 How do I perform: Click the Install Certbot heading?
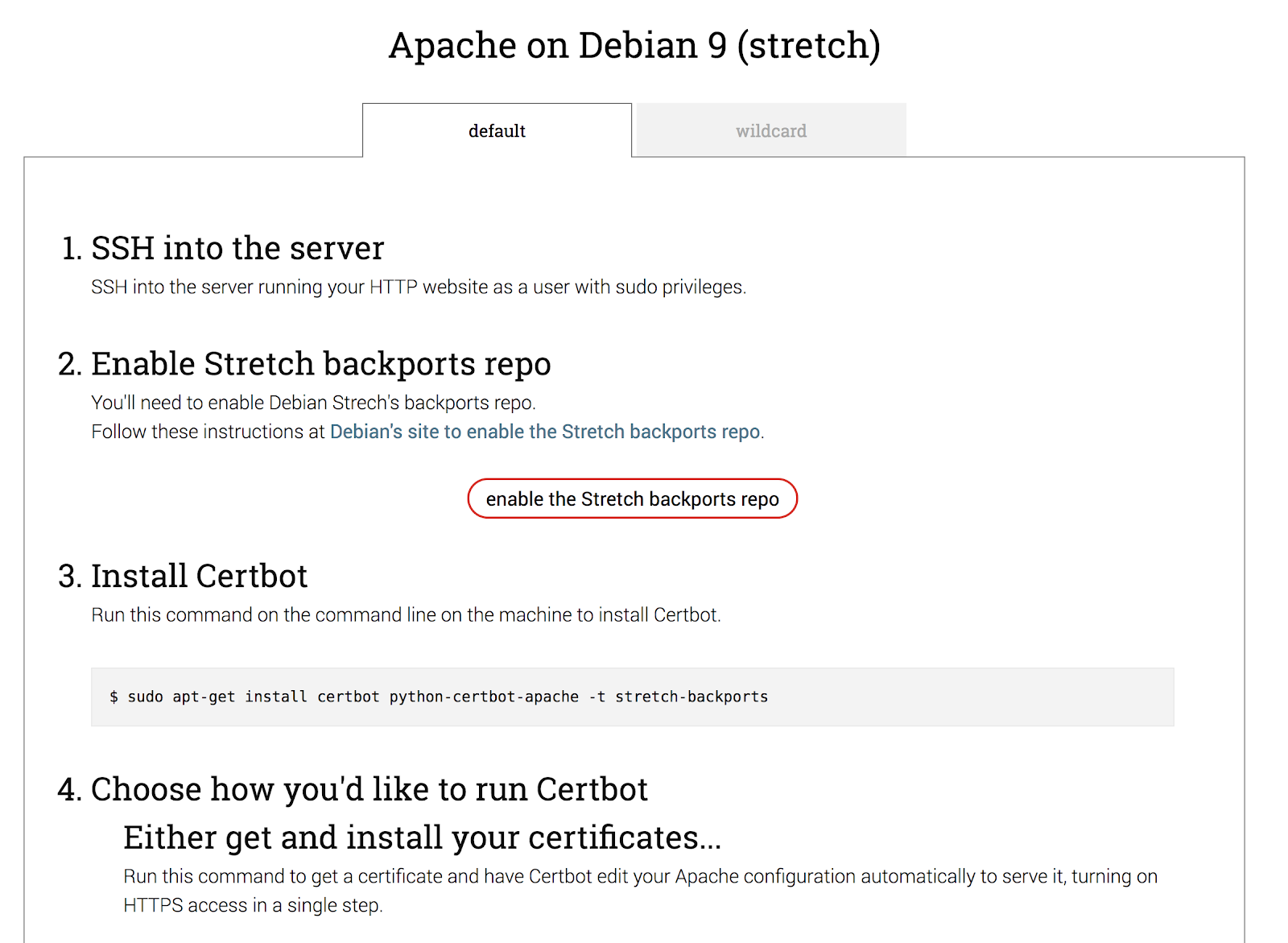(199, 577)
